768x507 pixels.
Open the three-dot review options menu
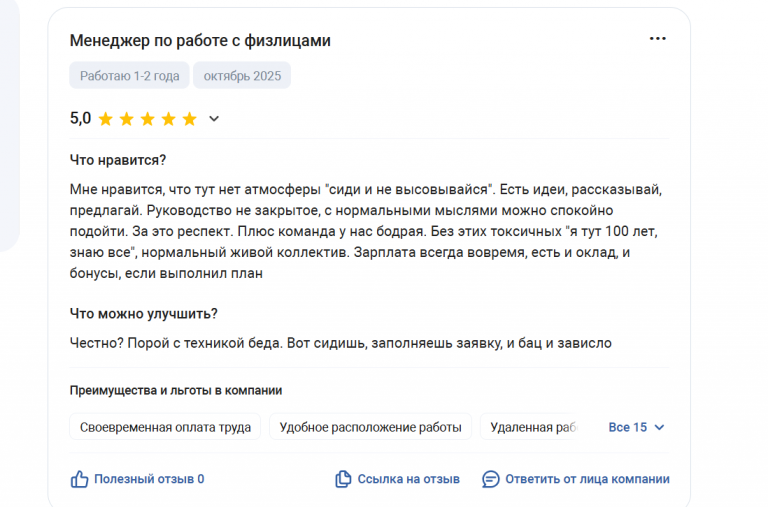657,39
